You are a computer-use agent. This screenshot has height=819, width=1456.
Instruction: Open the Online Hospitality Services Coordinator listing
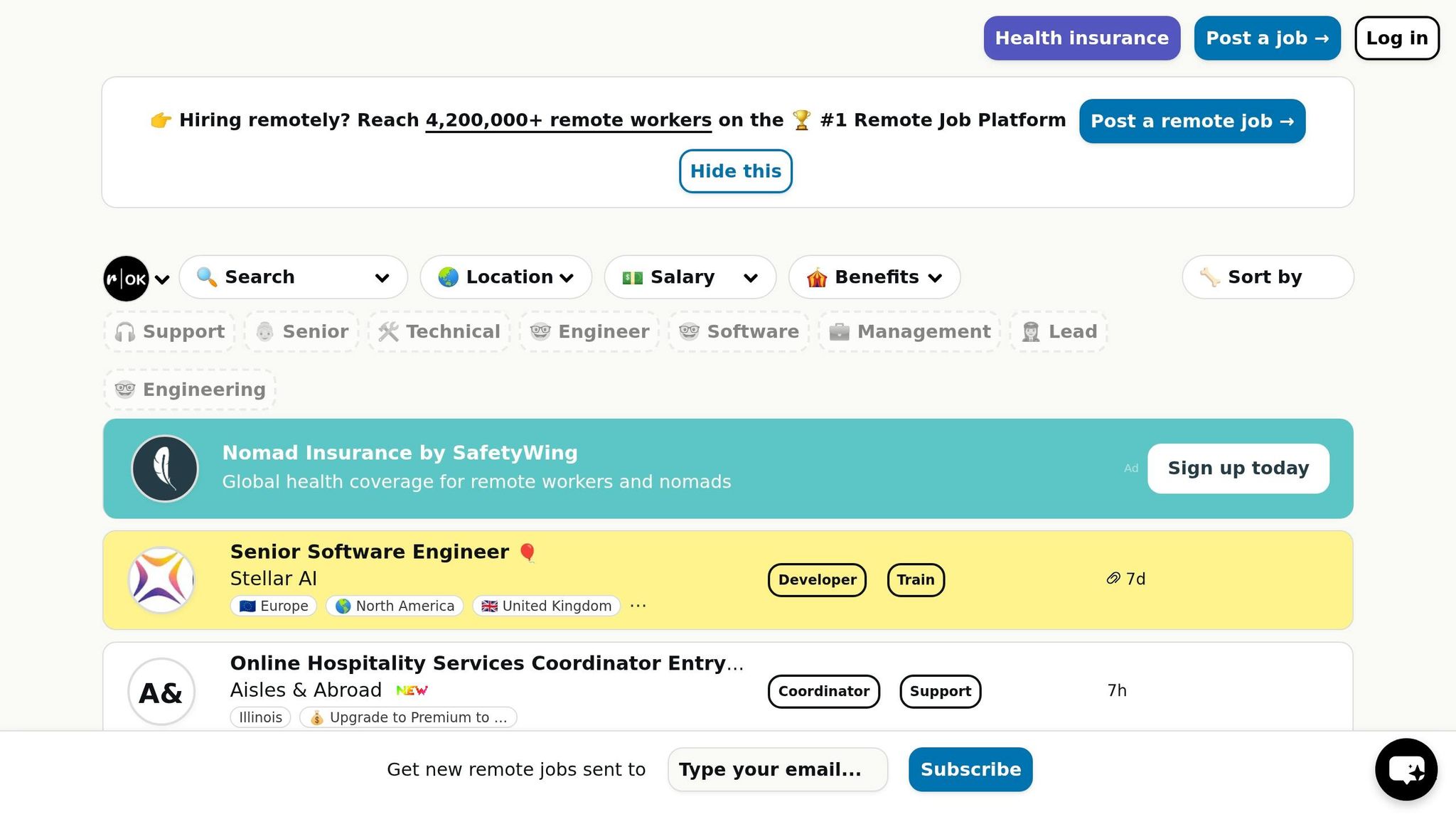(487, 664)
